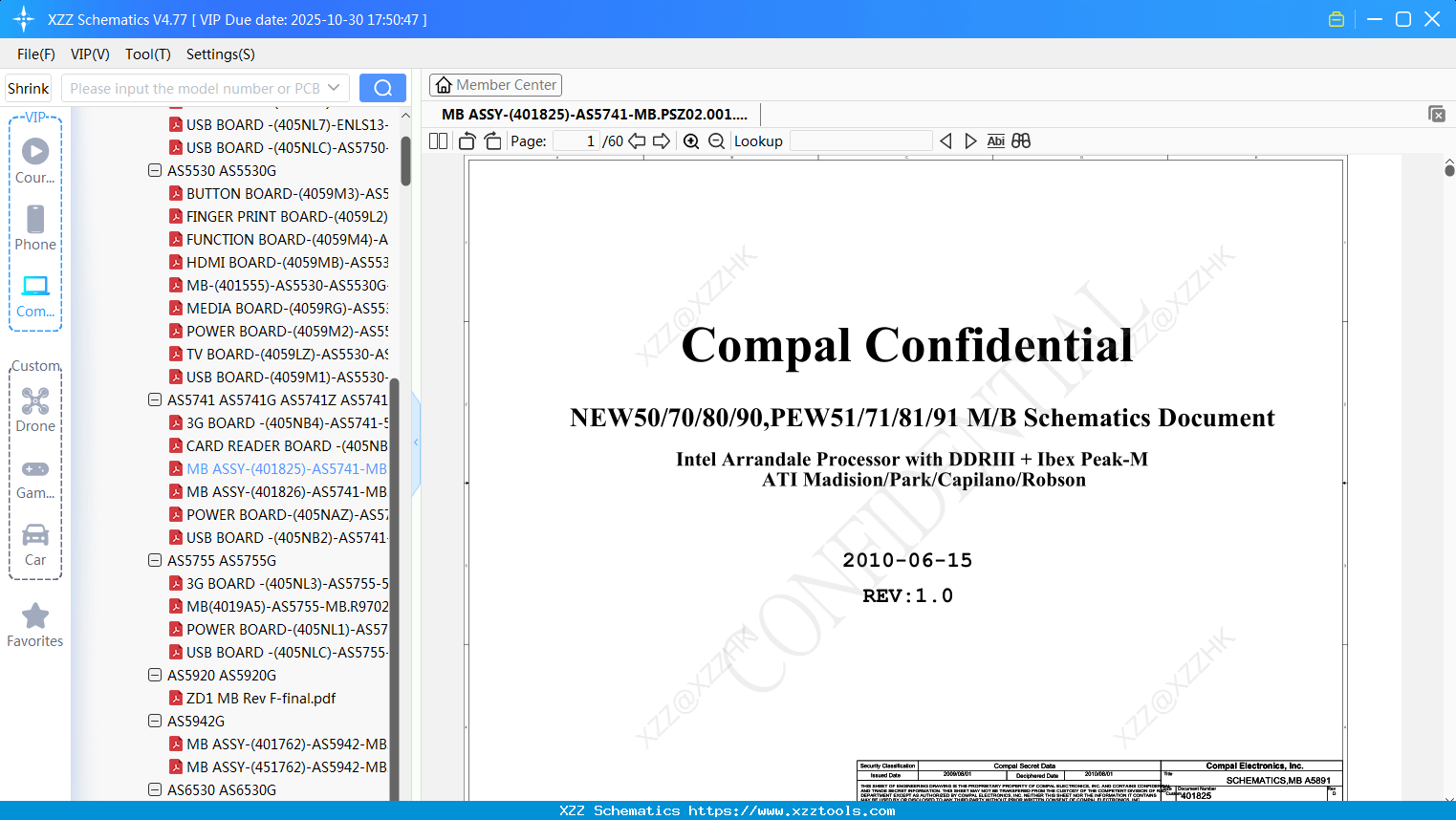Image resolution: width=1456 pixels, height=820 pixels.
Task: Open the model number dropdown
Action: (334, 88)
